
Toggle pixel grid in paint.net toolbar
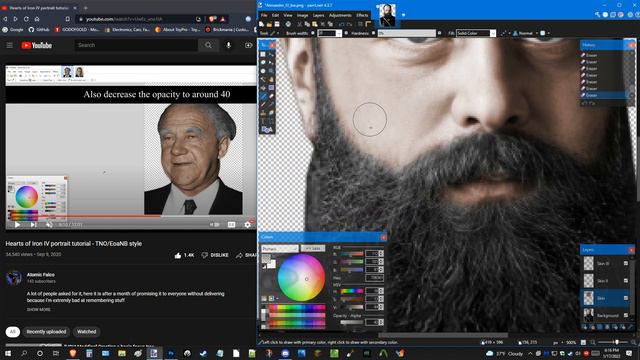click(x=360, y=24)
